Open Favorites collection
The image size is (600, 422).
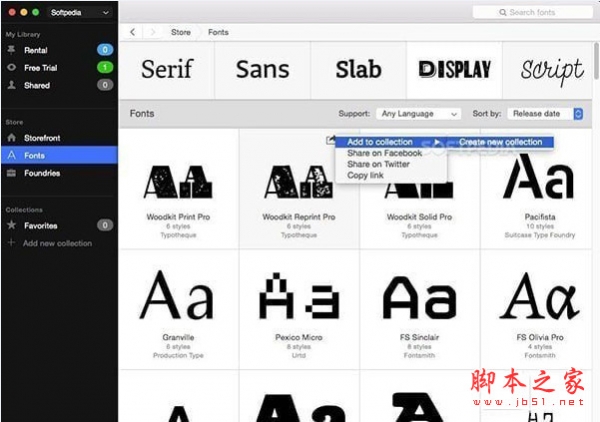(x=59, y=225)
